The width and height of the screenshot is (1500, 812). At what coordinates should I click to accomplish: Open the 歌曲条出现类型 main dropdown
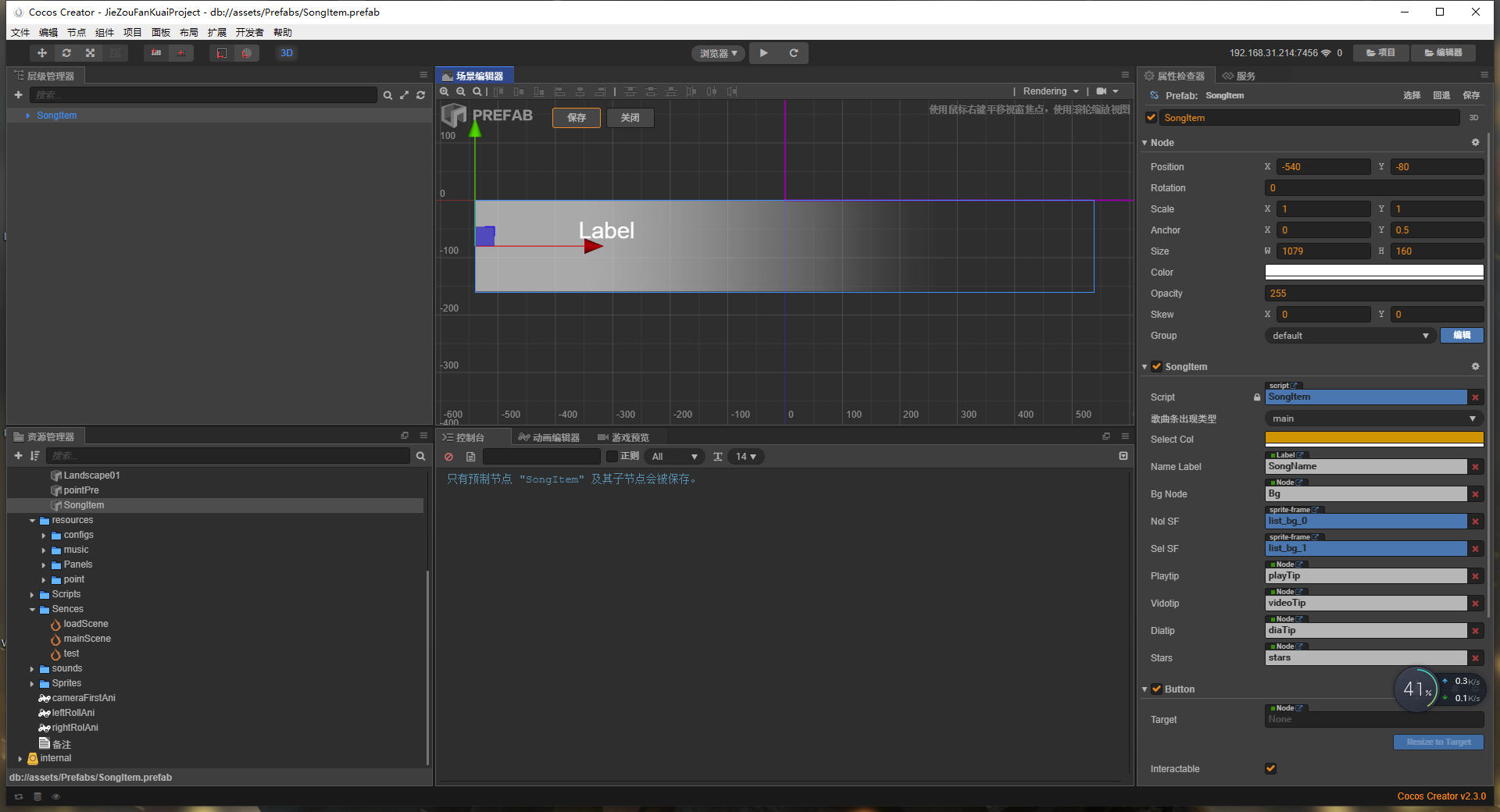(1374, 418)
